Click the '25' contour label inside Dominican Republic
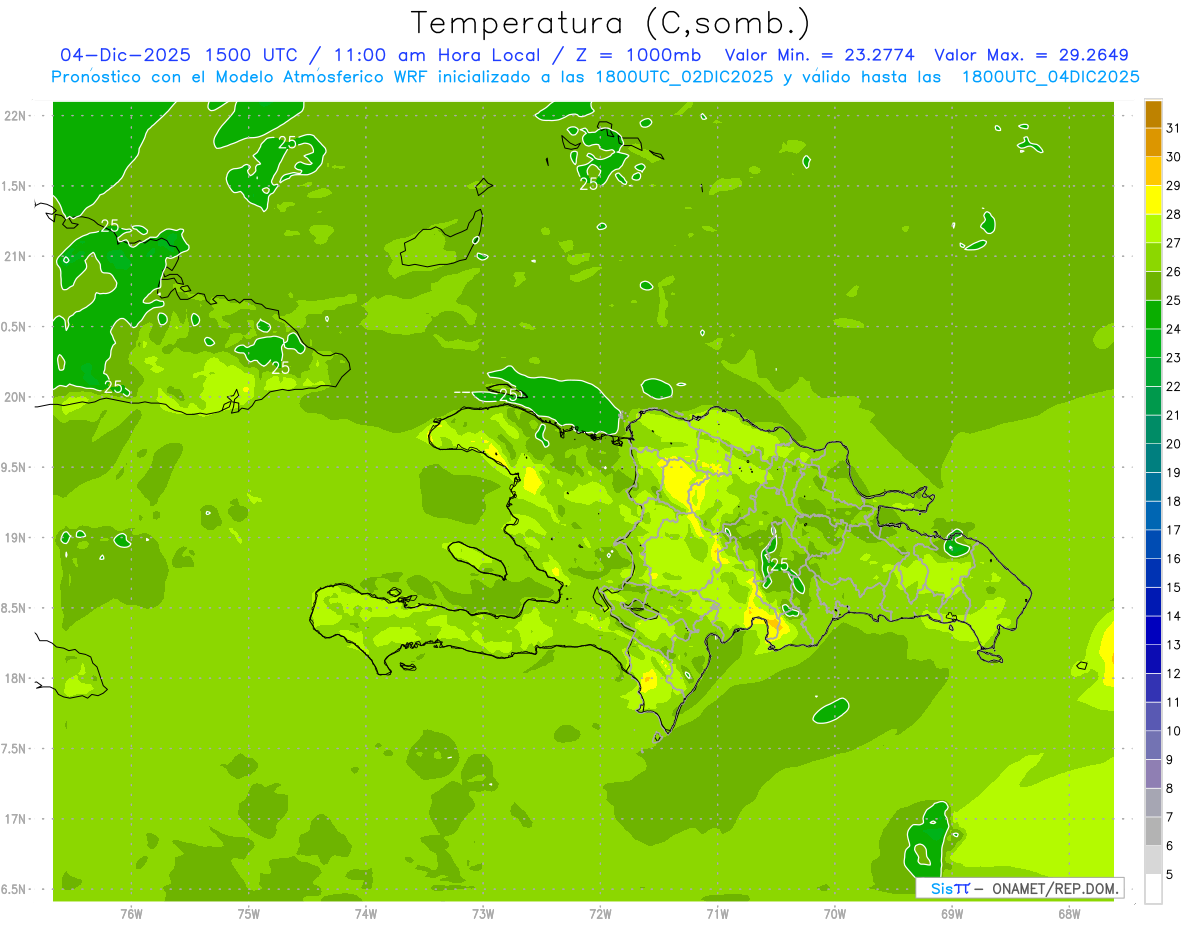 pyautogui.click(x=781, y=565)
